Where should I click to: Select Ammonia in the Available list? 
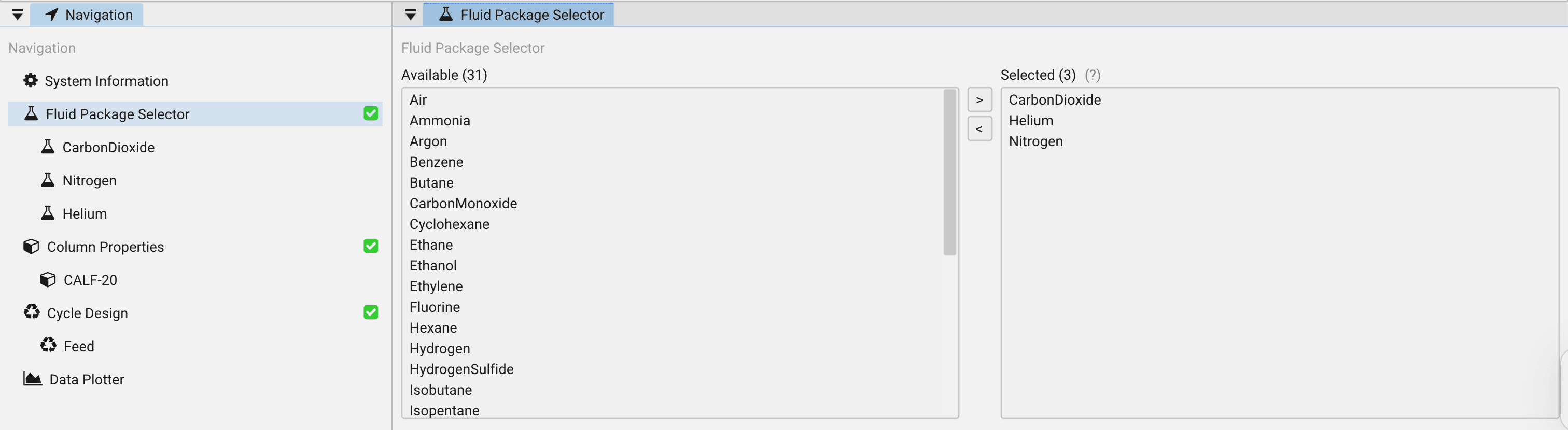(x=440, y=120)
